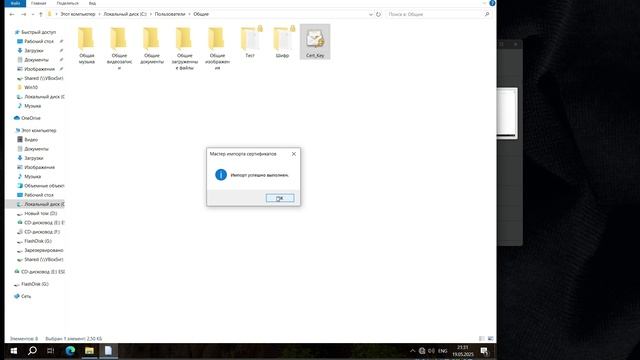This screenshot has height=360, width=640.
Task: Switch to large icons view button
Action: tap(490, 339)
